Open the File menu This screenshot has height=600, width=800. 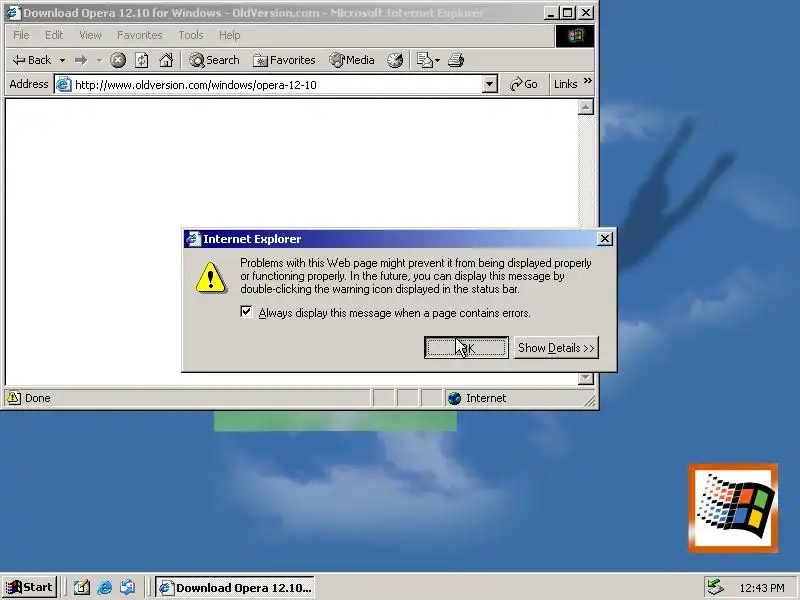point(21,35)
